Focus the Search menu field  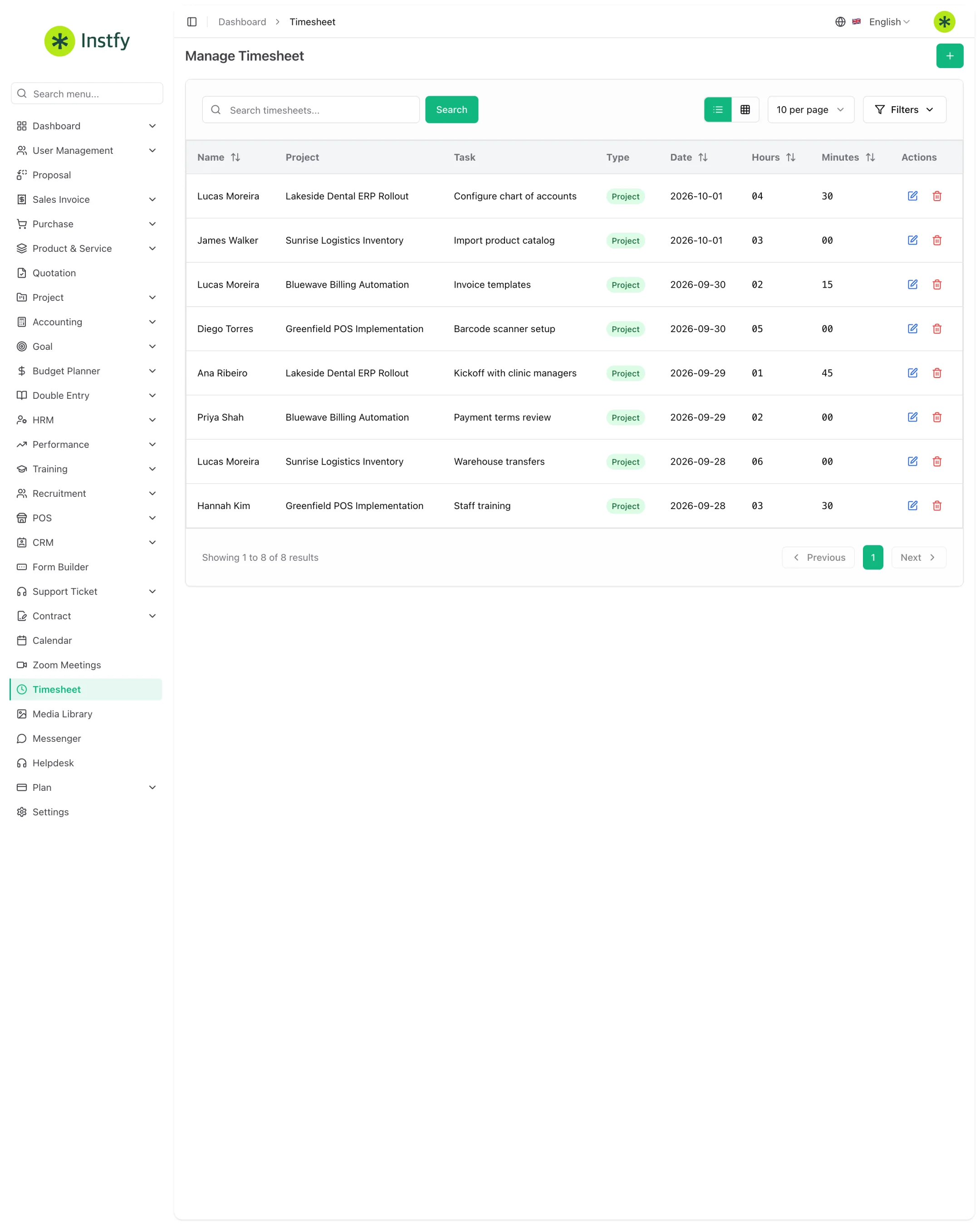point(87,93)
